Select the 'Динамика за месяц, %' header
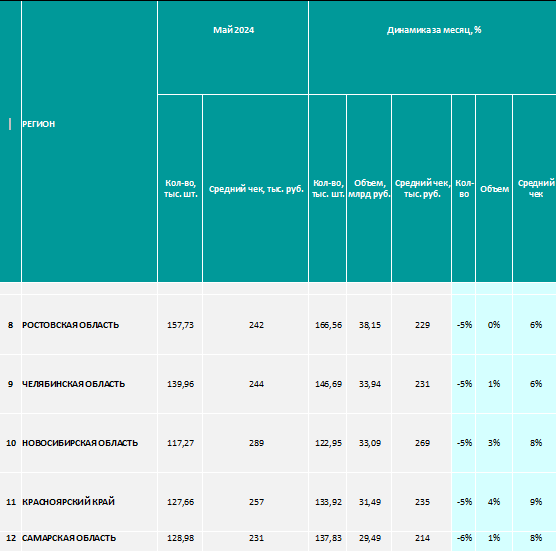The height and width of the screenshot is (551, 556). tap(432, 48)
